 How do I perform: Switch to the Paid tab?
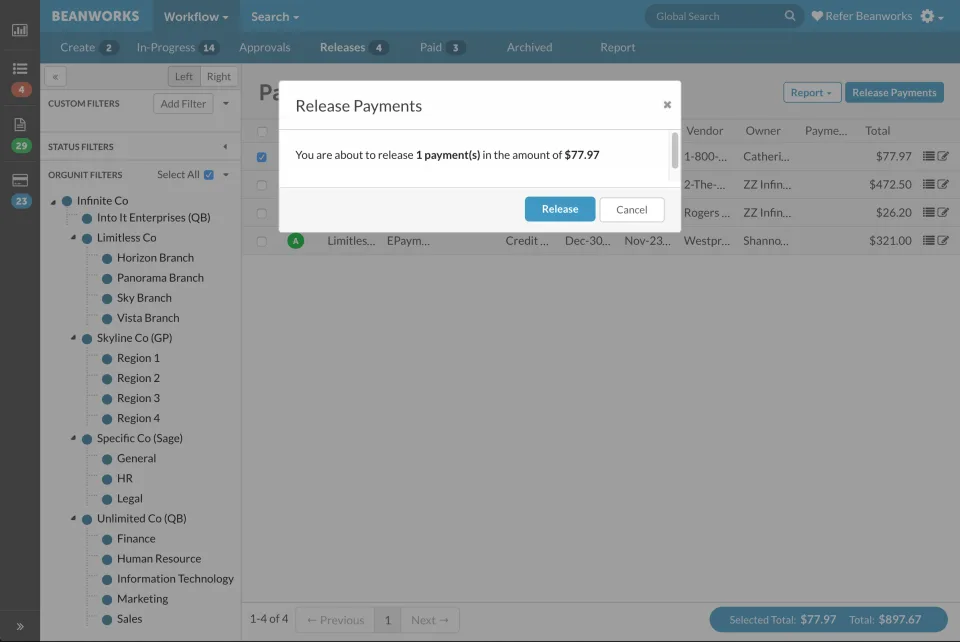pyautogui.click(x=442, y=47)
